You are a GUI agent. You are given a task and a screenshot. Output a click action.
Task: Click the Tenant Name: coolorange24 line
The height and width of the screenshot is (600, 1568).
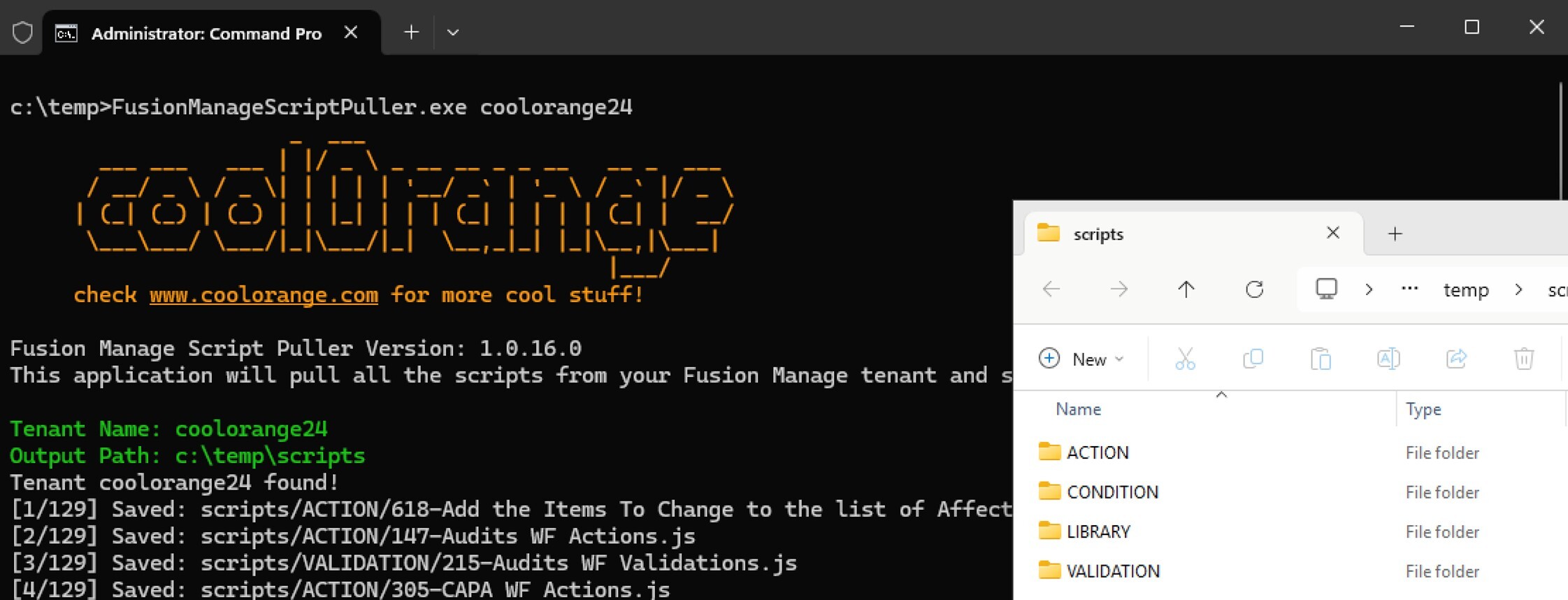pyautogui.click(x=168, y=429)
